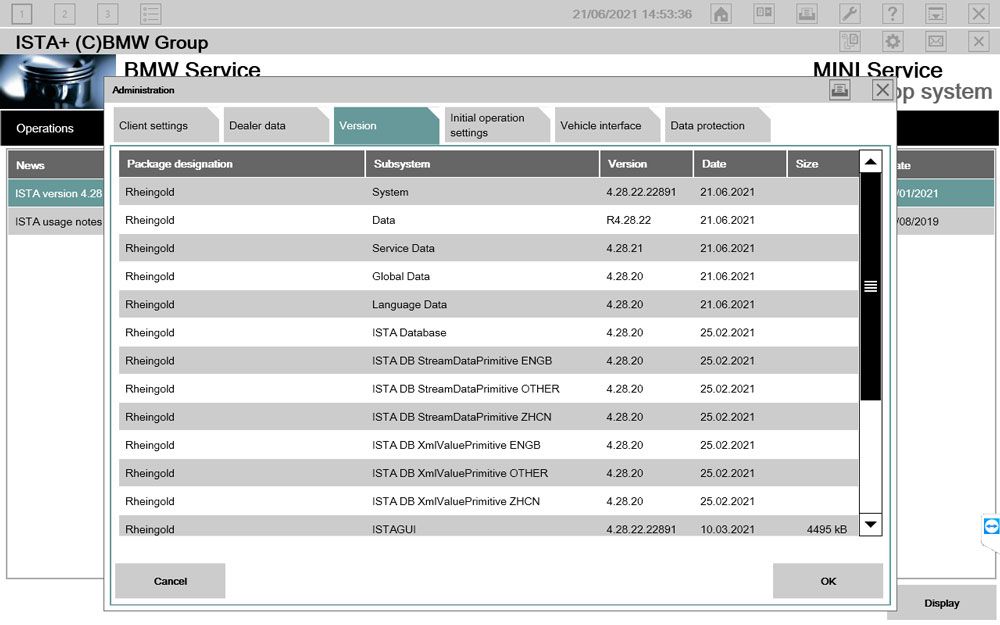Open the Data protection tab
This screenshot has width=1000, height=625.
pyautogui.click(x=717, y=126)
